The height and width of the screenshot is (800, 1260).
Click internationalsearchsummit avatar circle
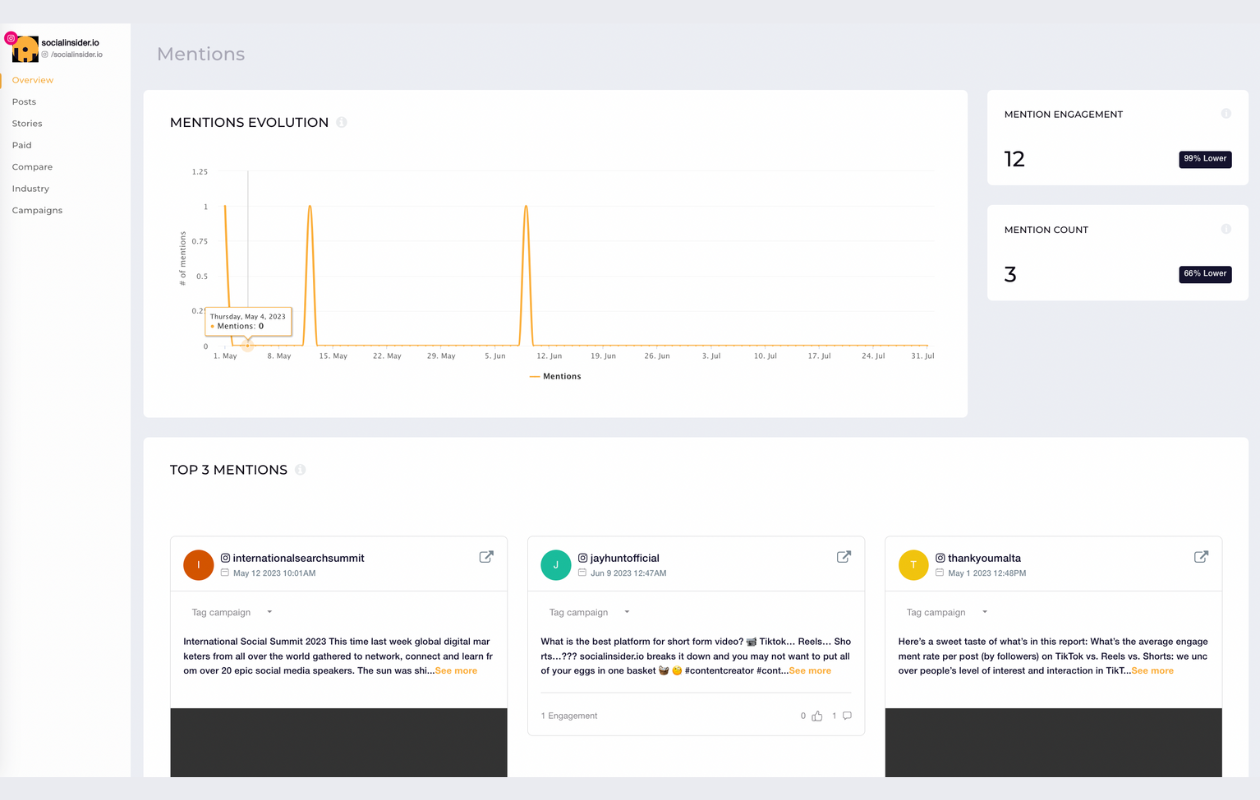[198, 565]
